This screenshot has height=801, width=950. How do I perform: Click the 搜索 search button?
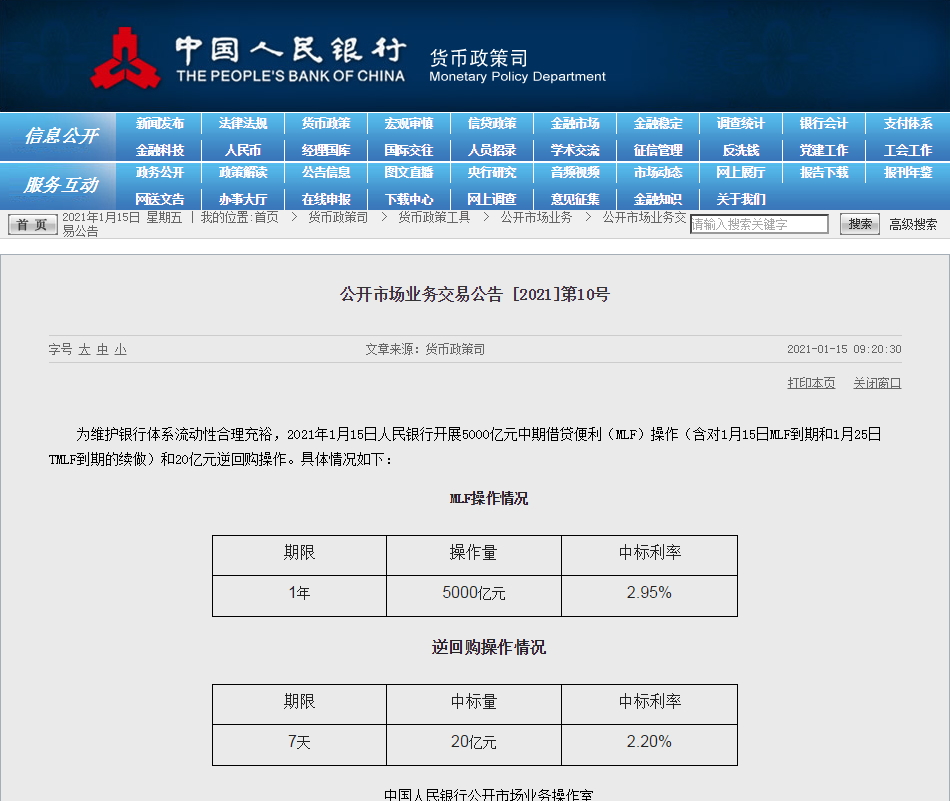860,224
